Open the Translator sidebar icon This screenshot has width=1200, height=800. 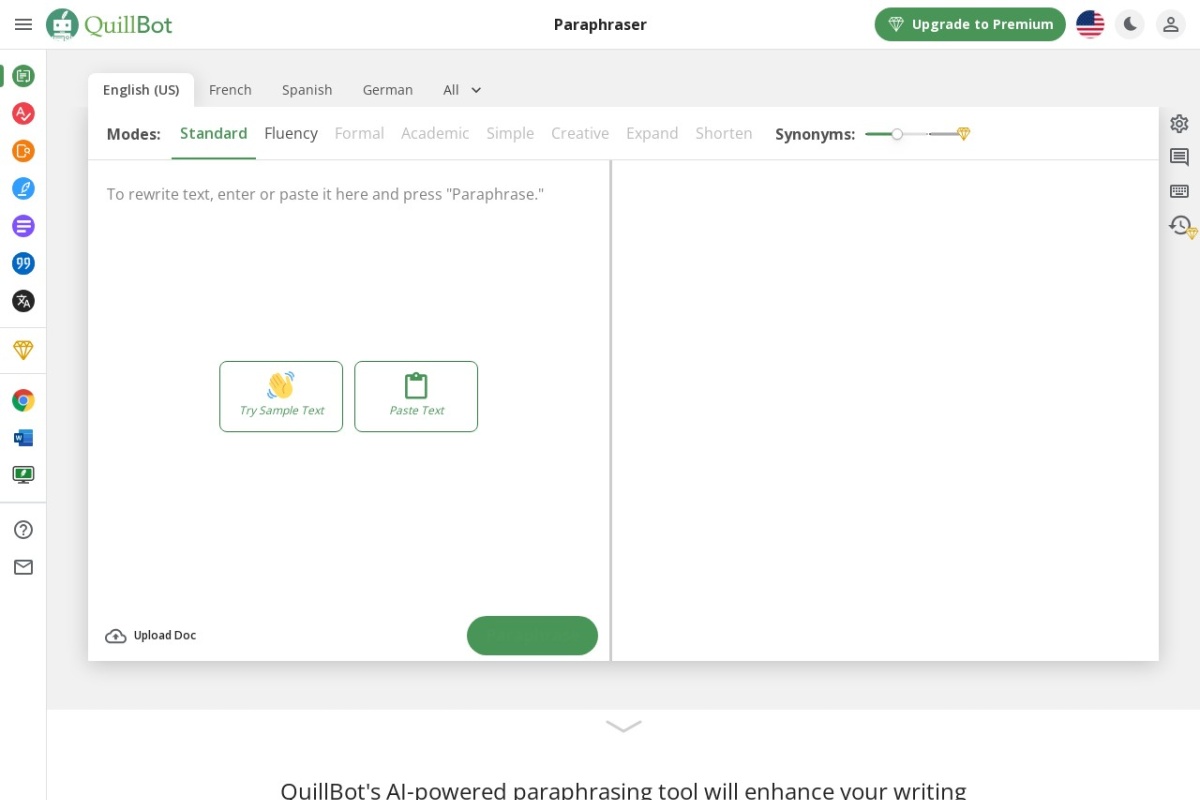click(x=23, y=301)
